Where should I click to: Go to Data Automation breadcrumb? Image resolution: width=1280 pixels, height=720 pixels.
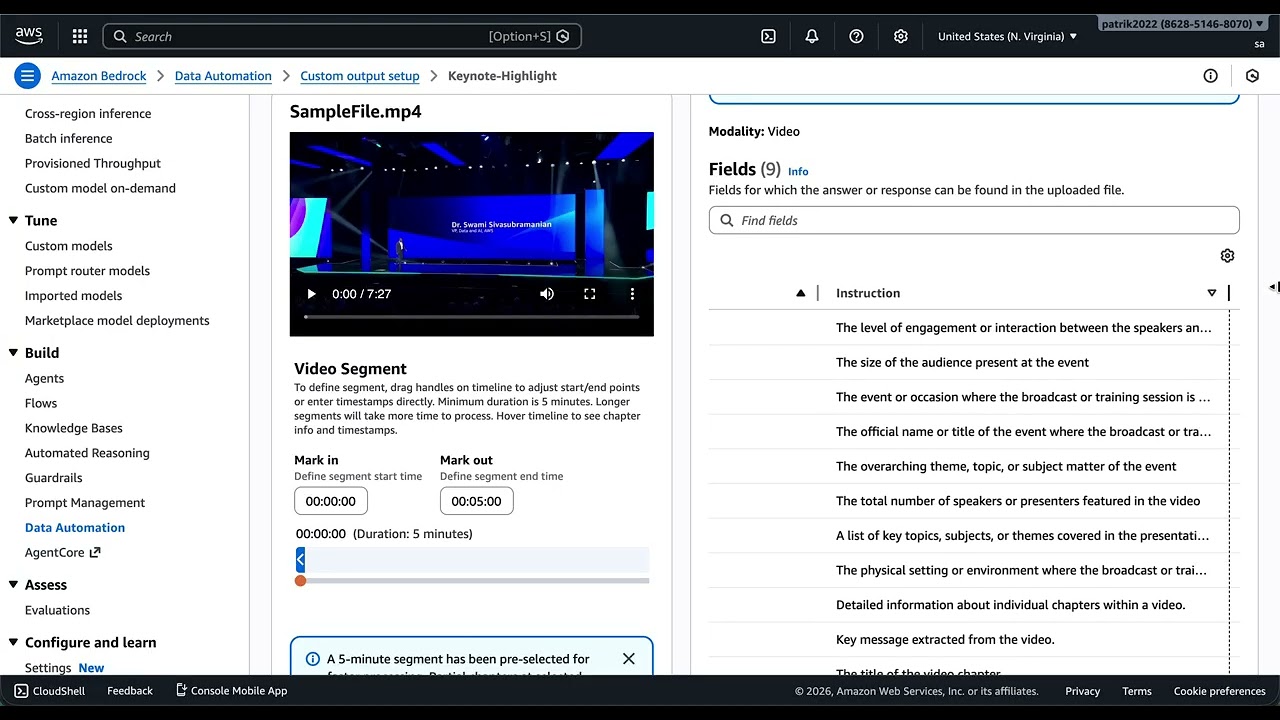coord(223,76)
